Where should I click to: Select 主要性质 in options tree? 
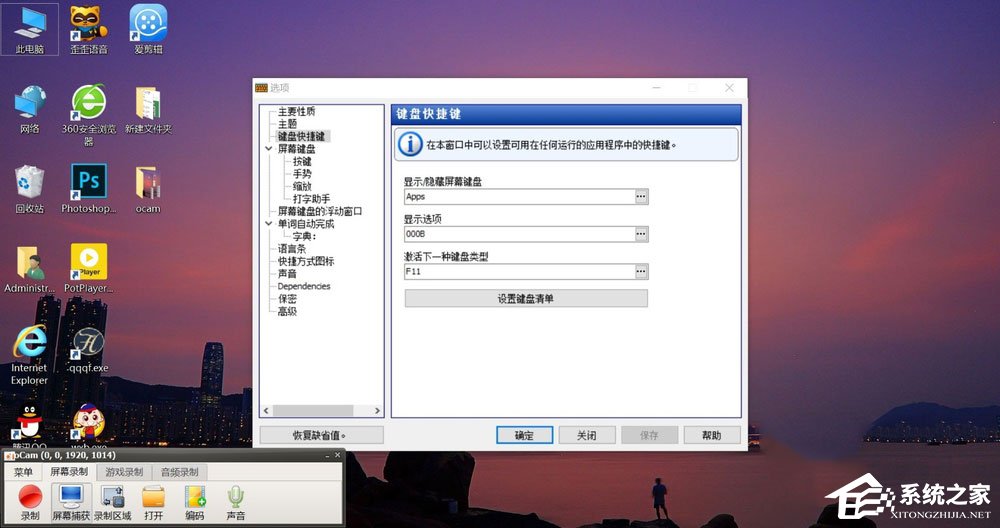pyautogui.click(x=296, y=112)
